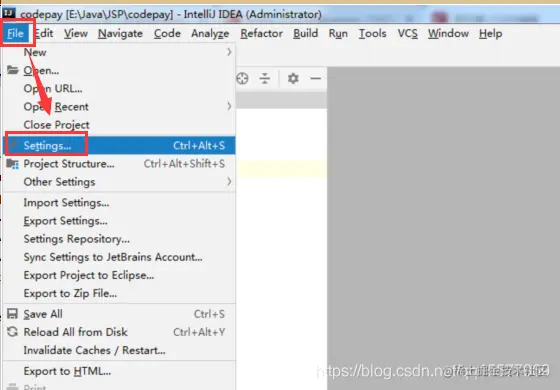Open the Edit menu
The height and width of the screenshot is (390, 560).
point(44,34)
